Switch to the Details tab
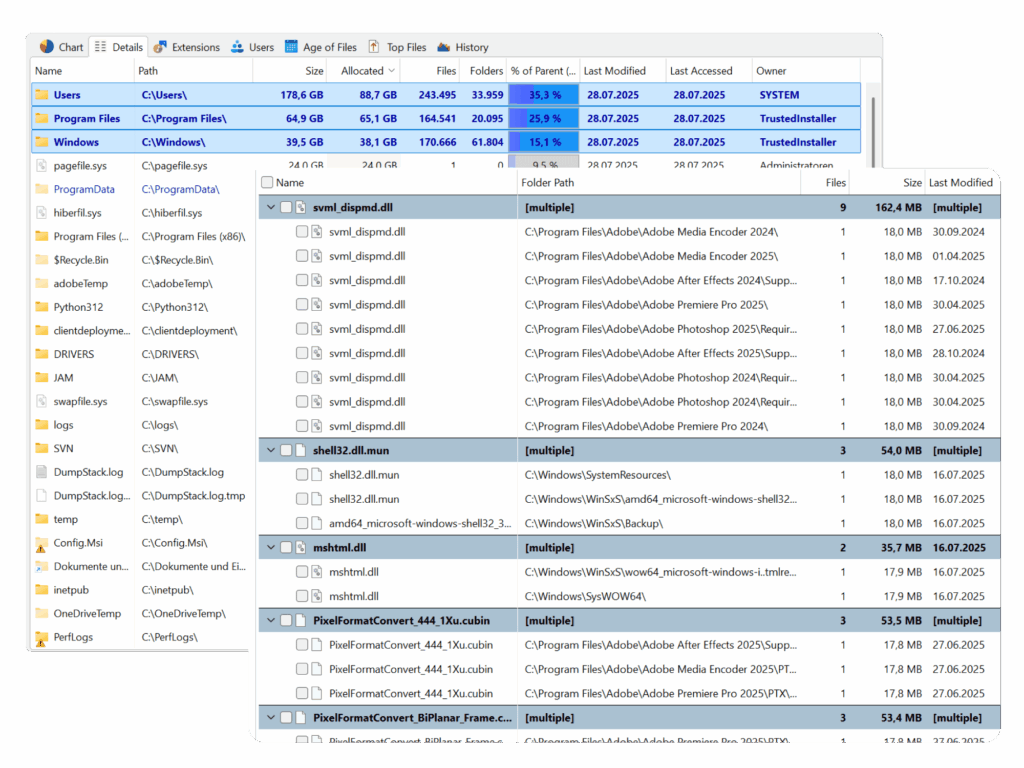 (118, 47)
